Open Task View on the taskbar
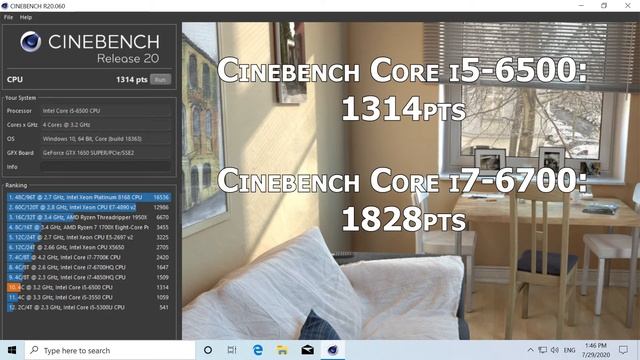Viewport: 640px width, 360px height. click(x=232, y=350)
